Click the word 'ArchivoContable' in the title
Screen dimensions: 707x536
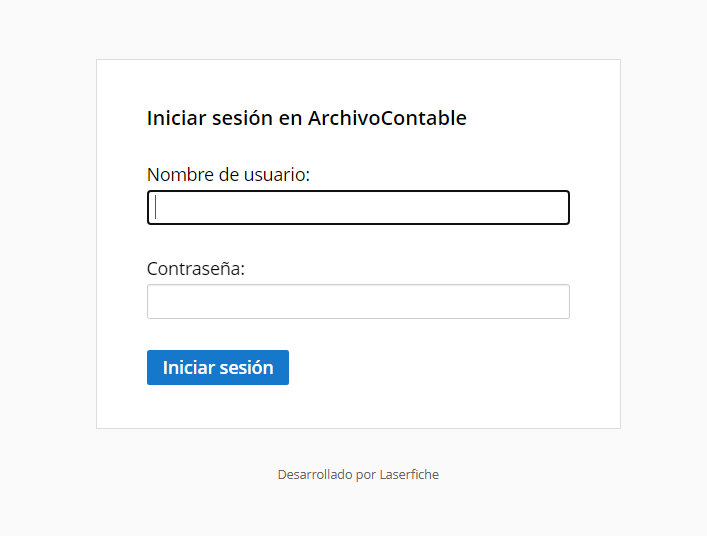pyautogui.click(x=387, y=118)
